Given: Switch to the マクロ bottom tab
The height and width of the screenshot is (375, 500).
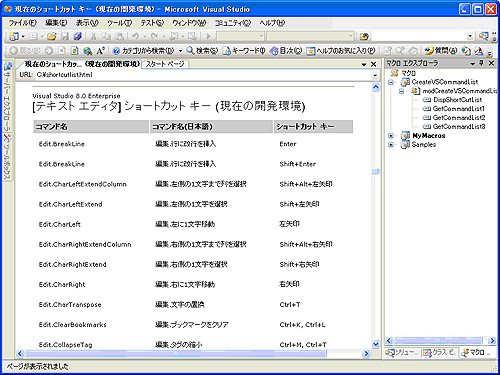Looking at the screenshot, I should 476,352.
